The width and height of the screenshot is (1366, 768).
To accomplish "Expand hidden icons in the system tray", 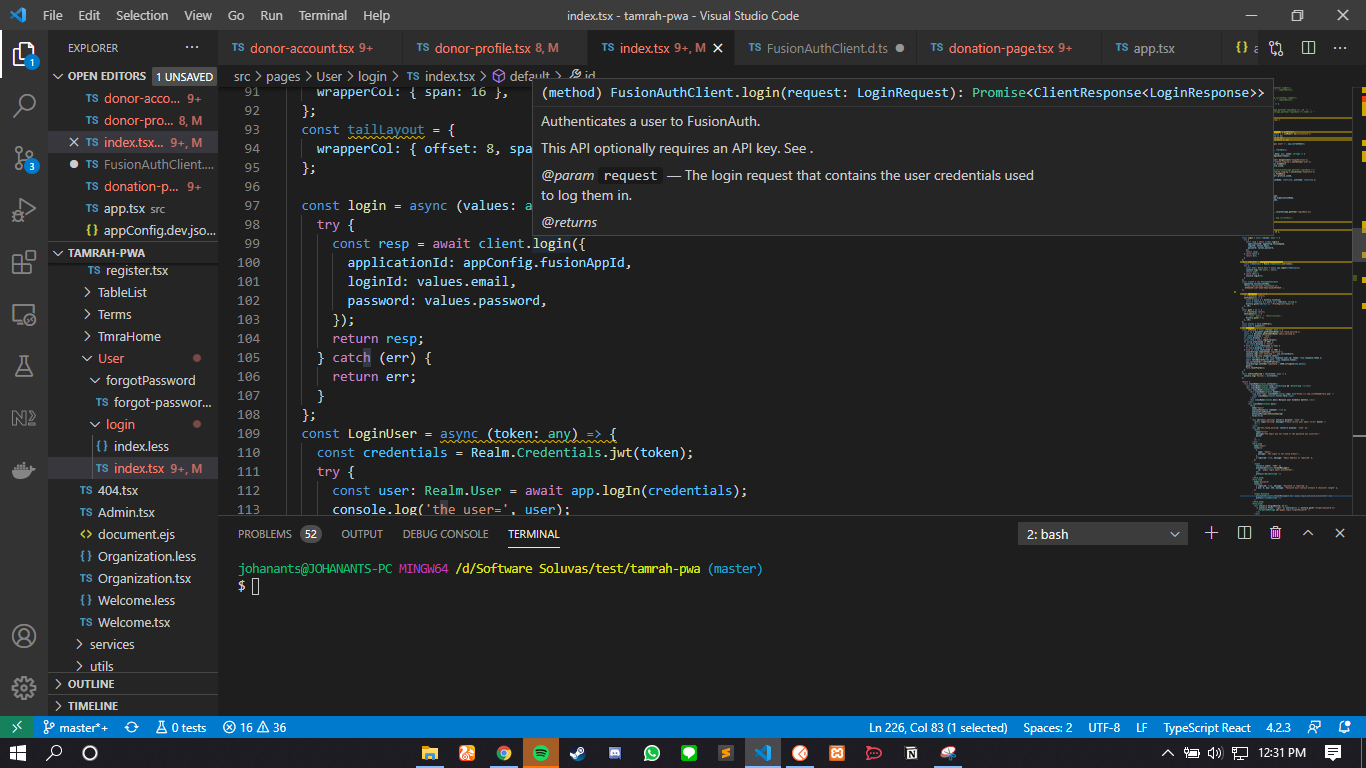I will coord(1167,751).
